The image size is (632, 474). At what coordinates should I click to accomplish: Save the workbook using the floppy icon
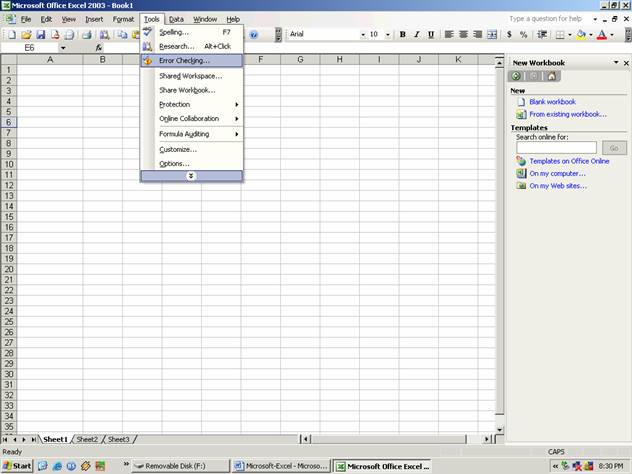[41, 35]
